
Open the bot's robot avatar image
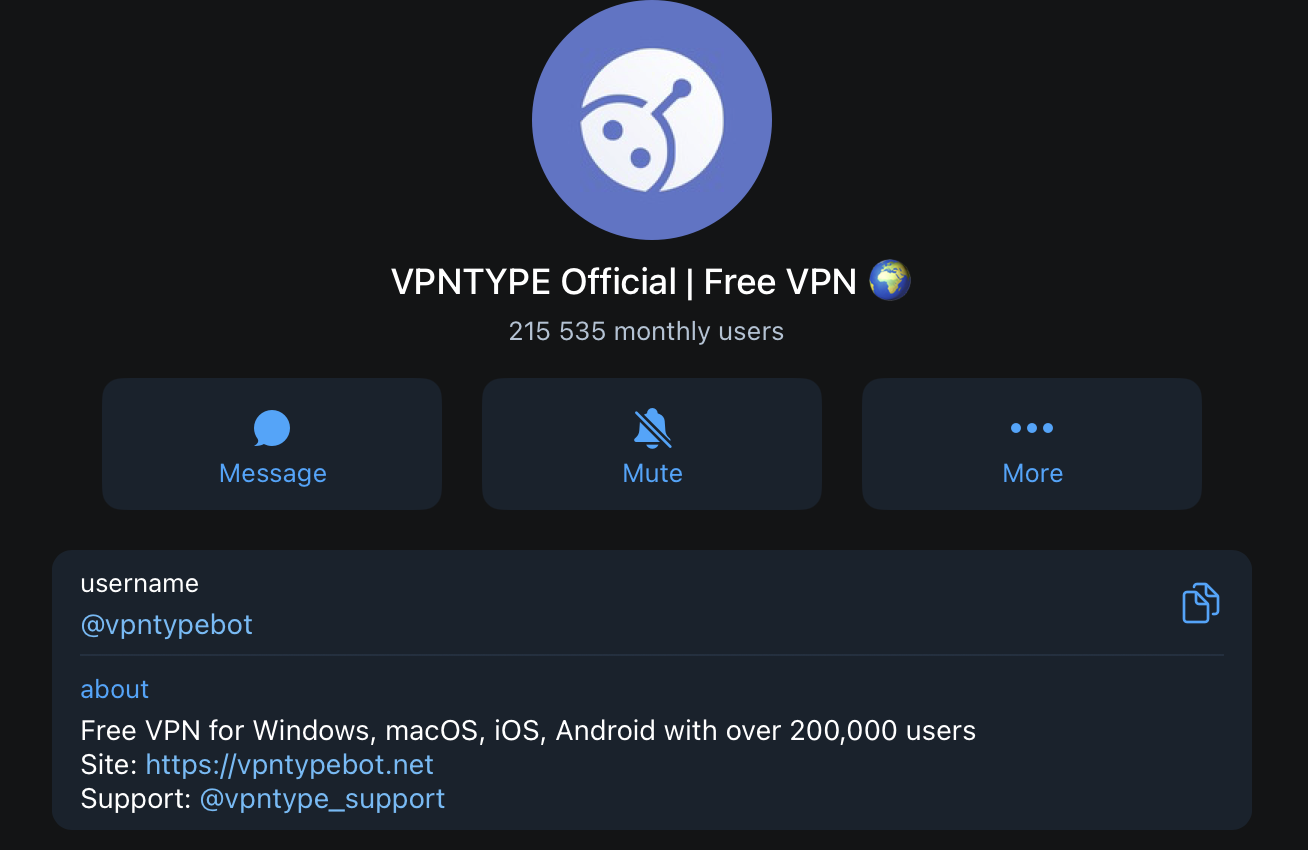click(651, 120)
